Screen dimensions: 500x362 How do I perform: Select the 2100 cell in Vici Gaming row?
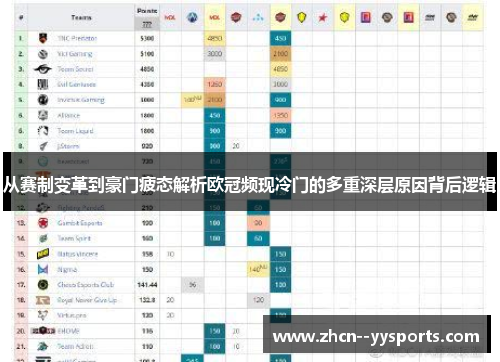(x=280, y=54)
